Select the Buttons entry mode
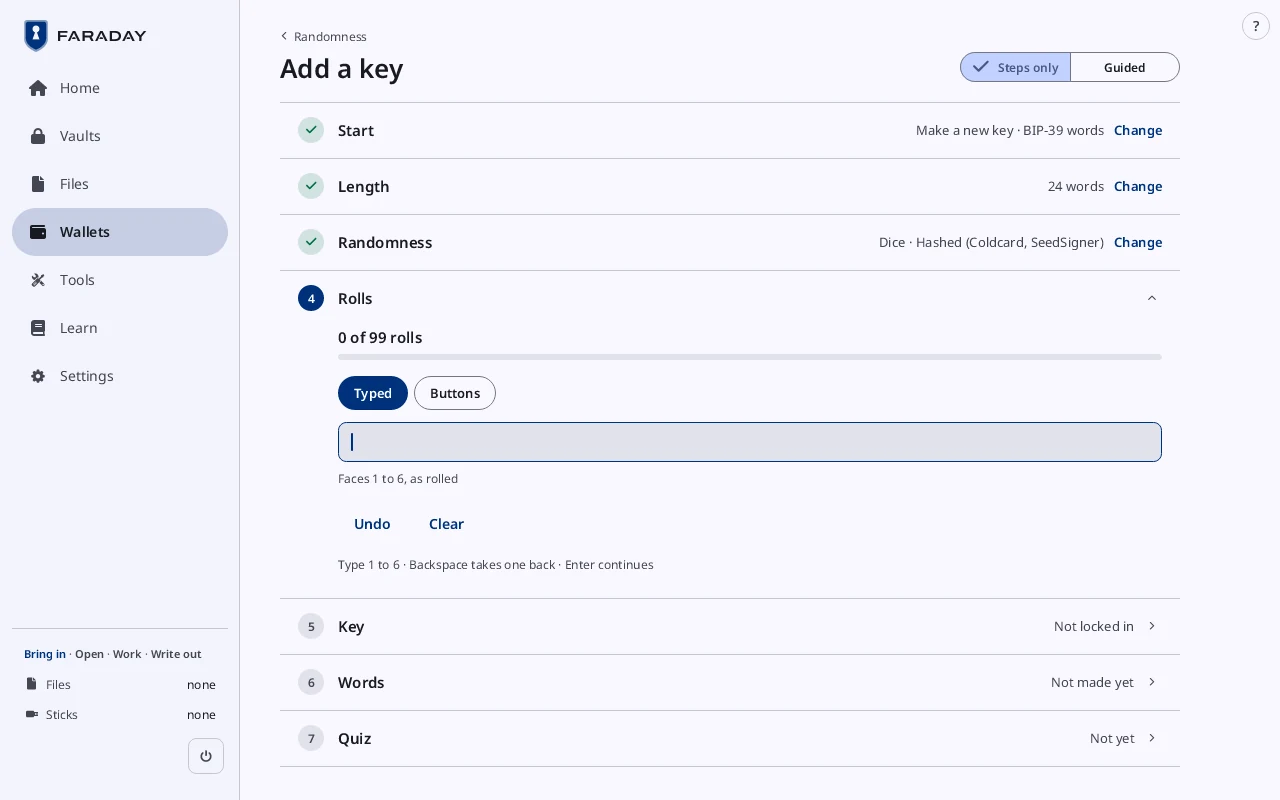The width and height of the screenshot is (1280, 800). pyautogui.click(x=455, y=393)
